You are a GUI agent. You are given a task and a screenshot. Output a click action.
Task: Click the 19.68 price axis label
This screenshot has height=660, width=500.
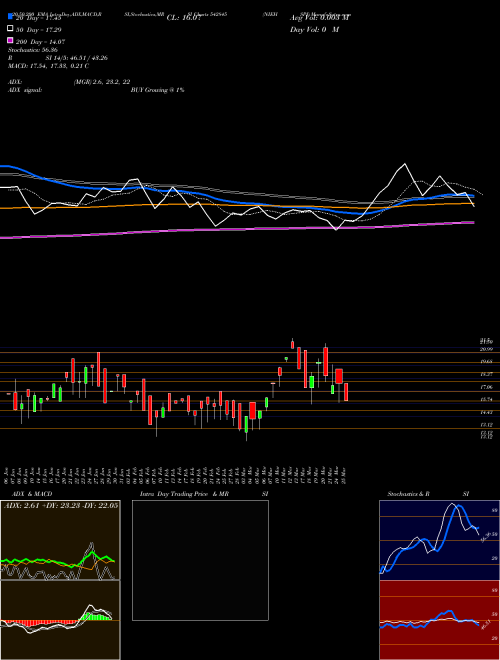coord(487,362)
